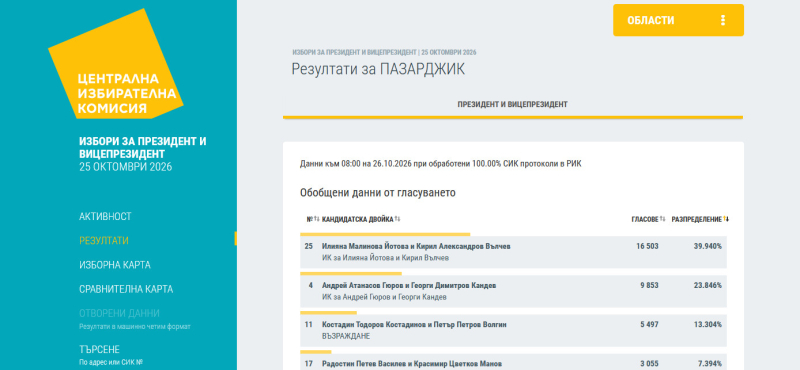800x370 pixels.
Task: Open ИЗБОРНА КАРТА in the sidebar
Action: pos(115,265)
